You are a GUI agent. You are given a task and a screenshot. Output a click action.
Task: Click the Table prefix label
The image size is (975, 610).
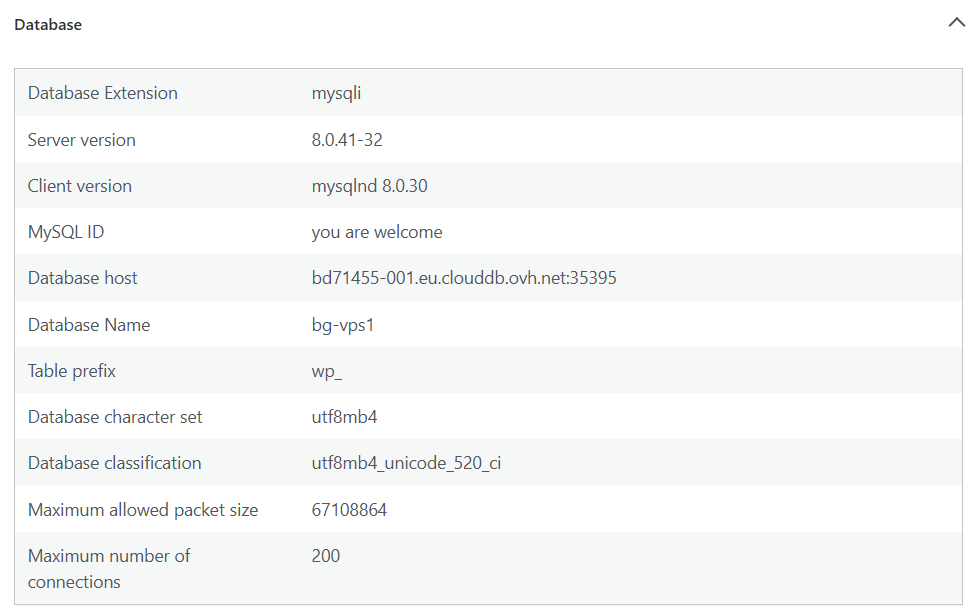(72, 371)
